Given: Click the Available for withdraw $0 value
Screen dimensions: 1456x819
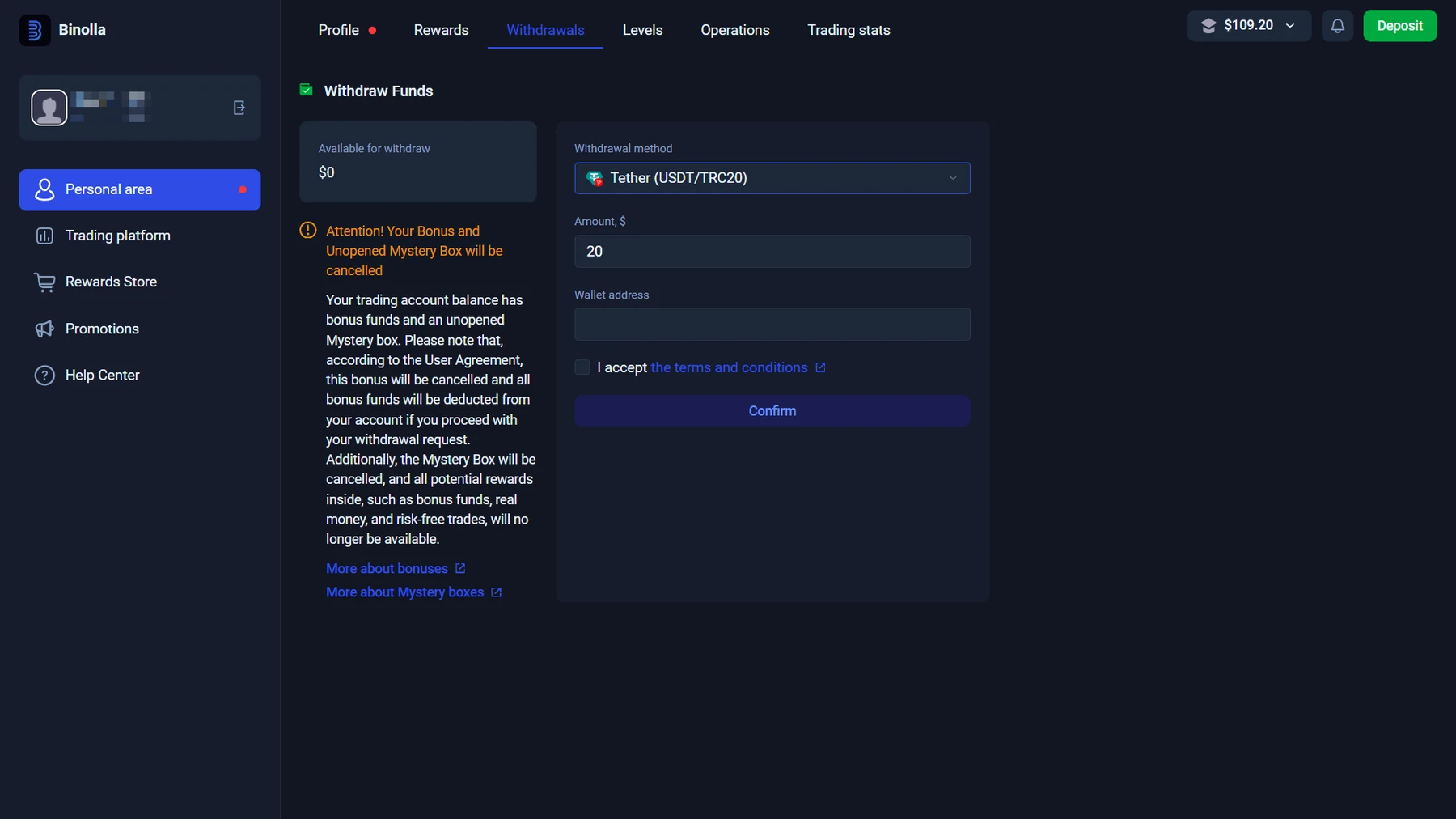Looking at the screenshot, I should coord(327,172).
